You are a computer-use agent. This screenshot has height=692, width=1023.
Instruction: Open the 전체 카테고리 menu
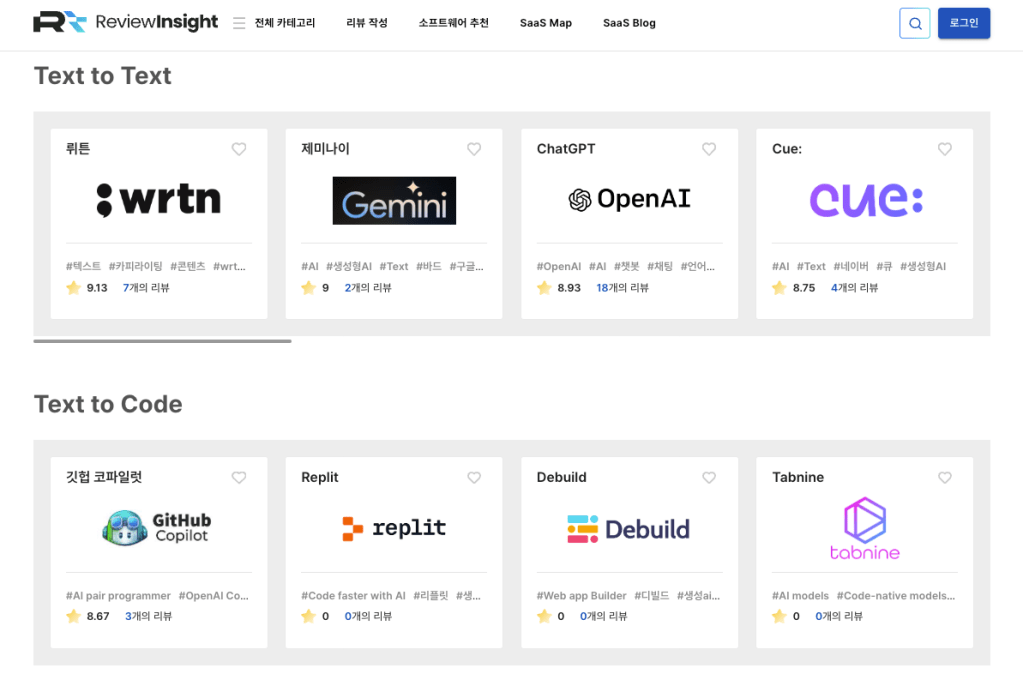tap(274, 23)
